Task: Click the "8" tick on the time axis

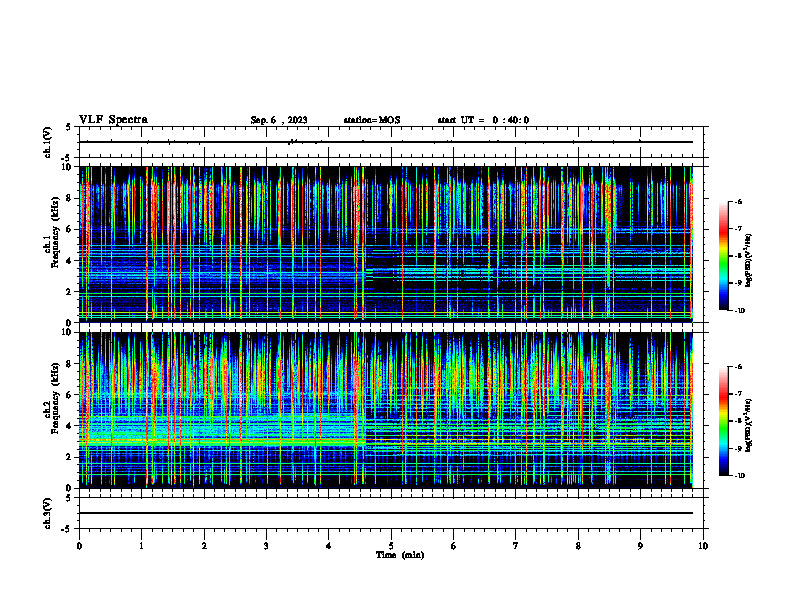Action: coord(578,546)
